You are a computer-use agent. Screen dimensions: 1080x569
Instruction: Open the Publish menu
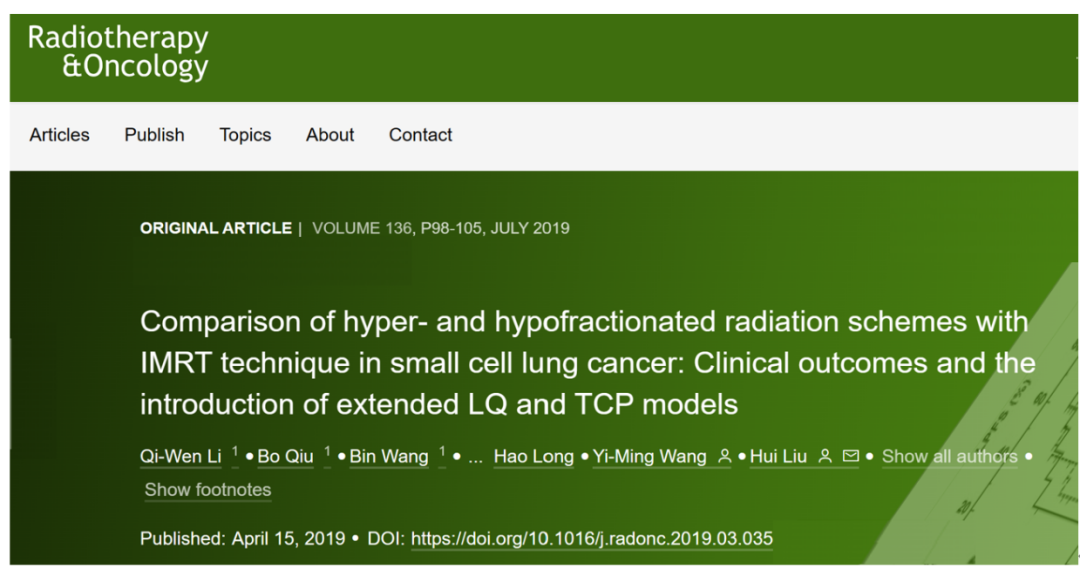[154, 135]
